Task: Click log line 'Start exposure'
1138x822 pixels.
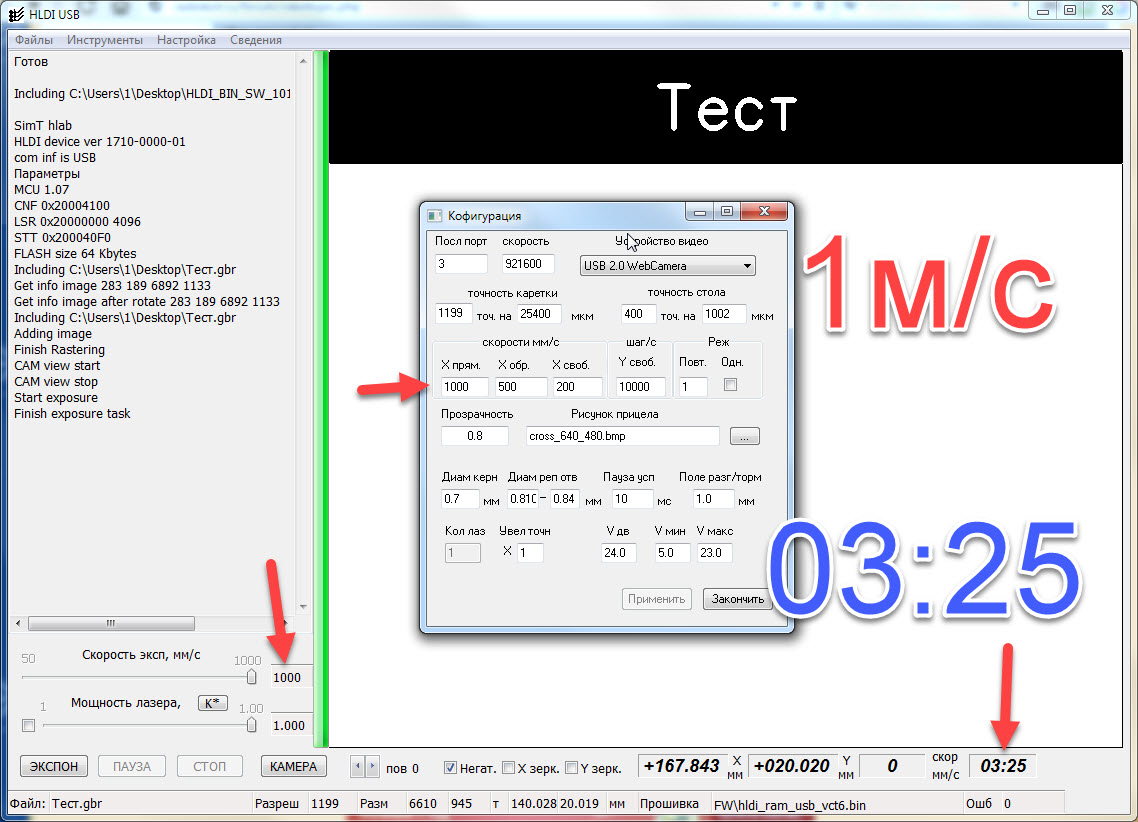Action: pos(56,398)
